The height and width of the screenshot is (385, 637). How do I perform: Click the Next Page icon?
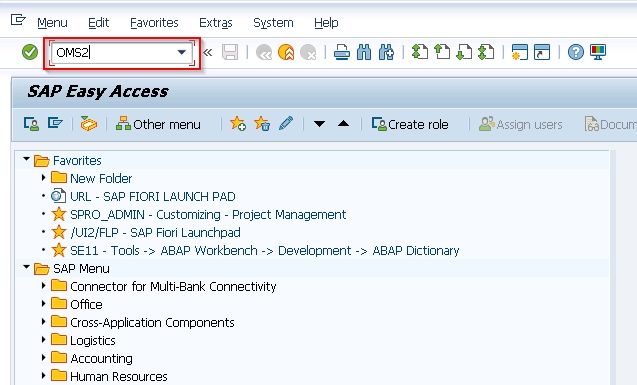(x=464, y=52)
